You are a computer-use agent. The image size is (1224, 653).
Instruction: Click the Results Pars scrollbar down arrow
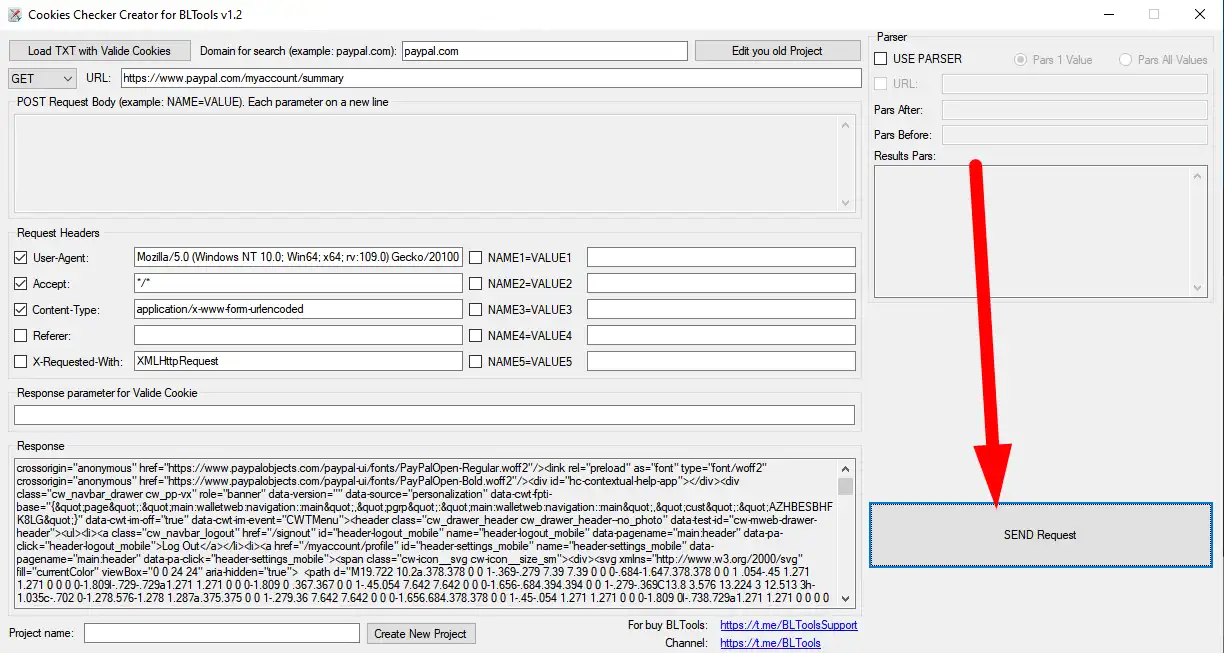pos(1199,288)
